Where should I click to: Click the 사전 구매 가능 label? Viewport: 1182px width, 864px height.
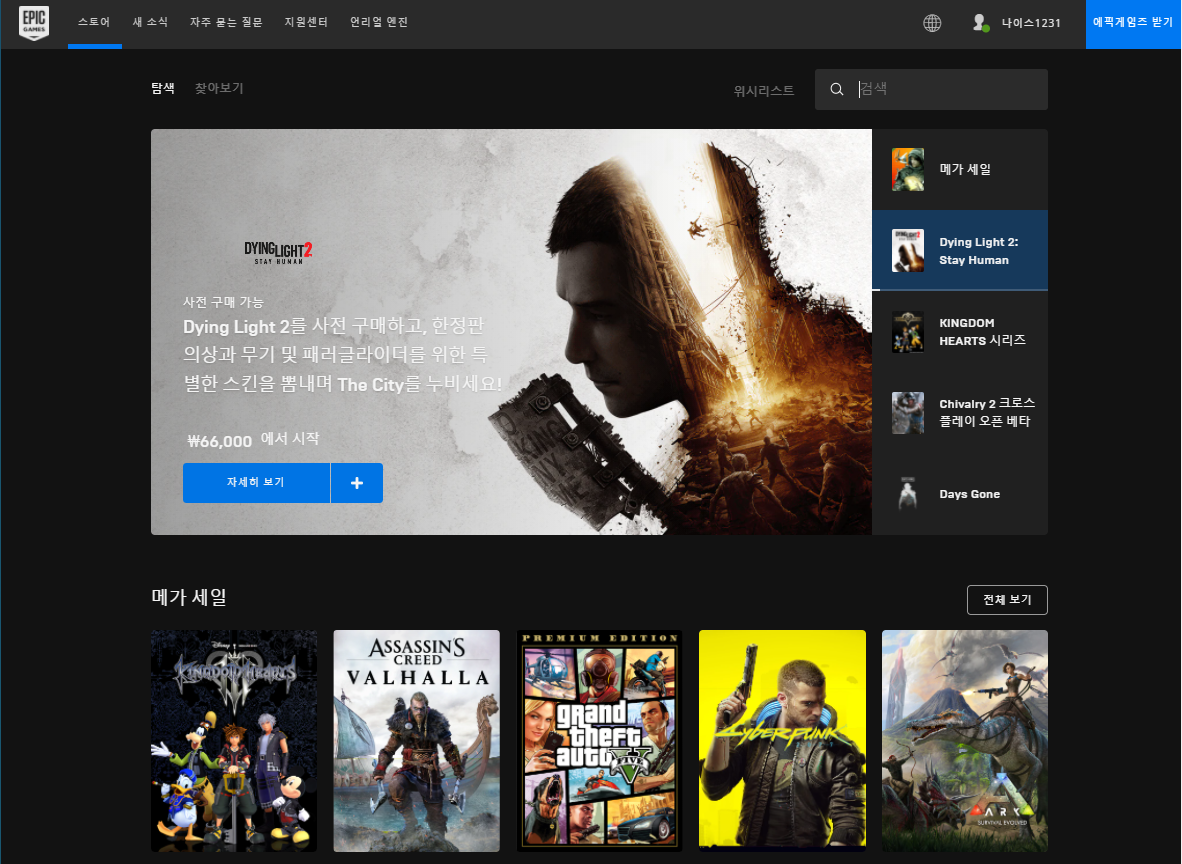pos(223,302)
